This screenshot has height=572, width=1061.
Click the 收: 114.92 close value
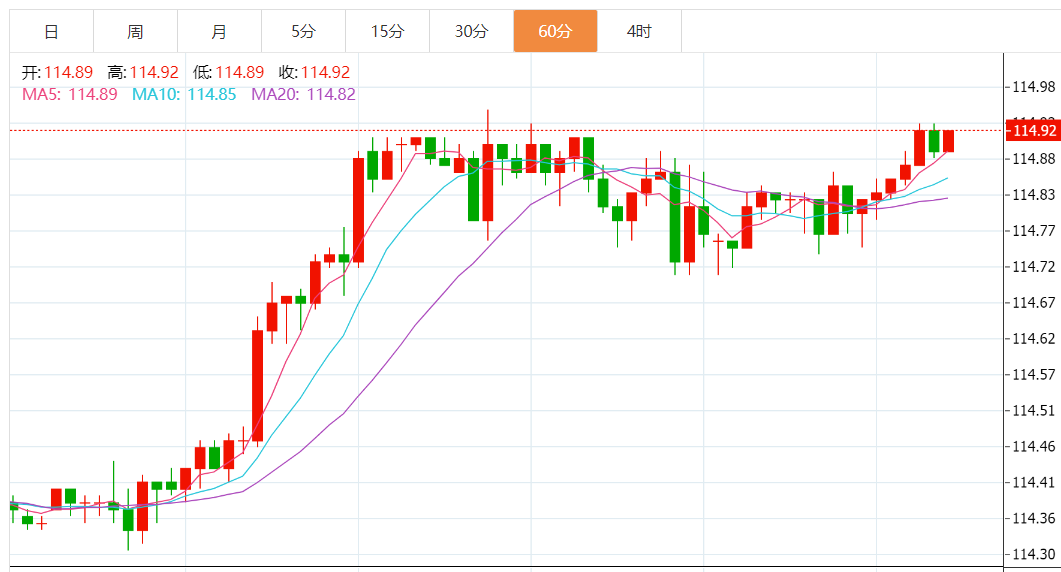[314, 72]
